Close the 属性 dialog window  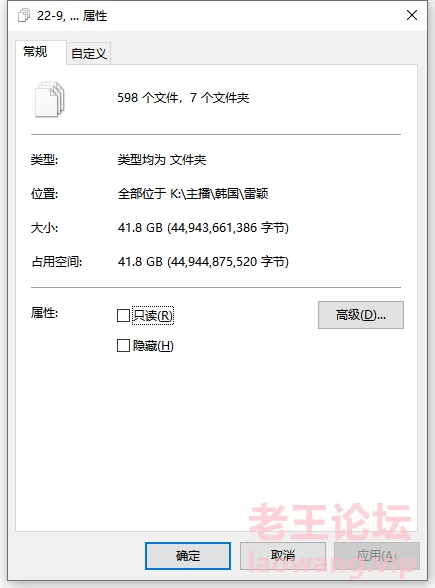(x=412, y=15)
